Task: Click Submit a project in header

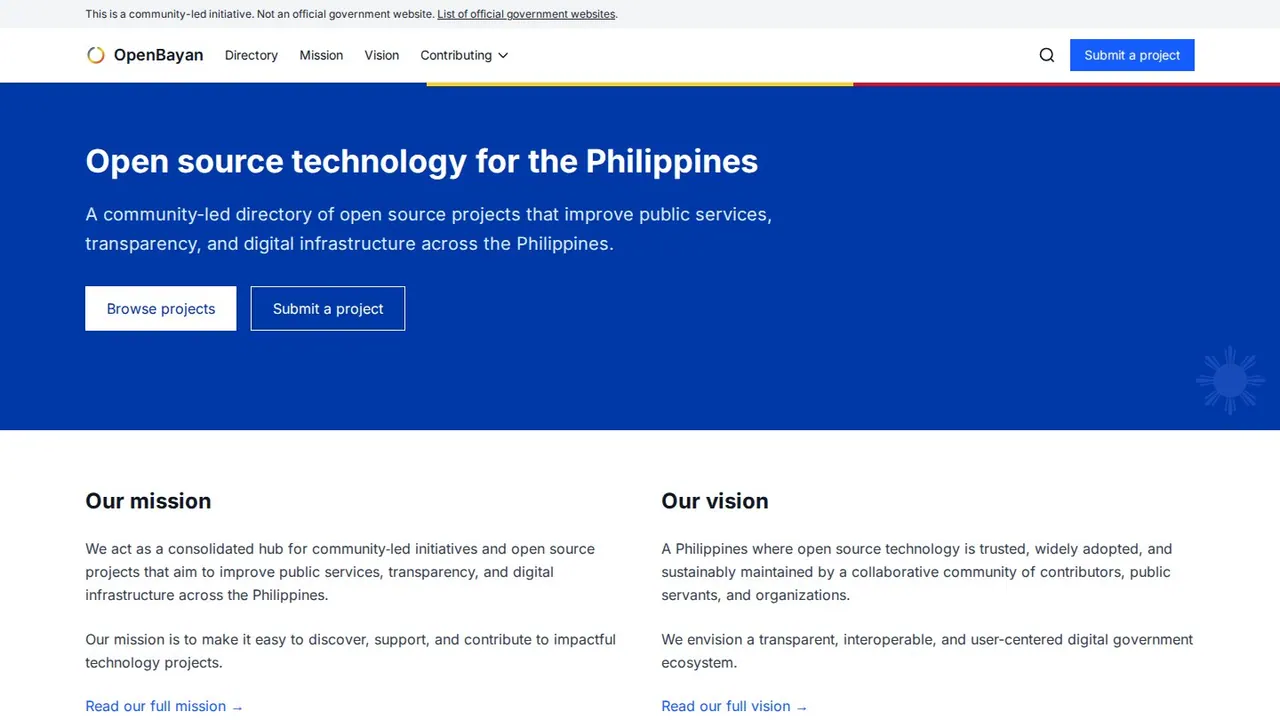Action: (x=1132, y=55)
